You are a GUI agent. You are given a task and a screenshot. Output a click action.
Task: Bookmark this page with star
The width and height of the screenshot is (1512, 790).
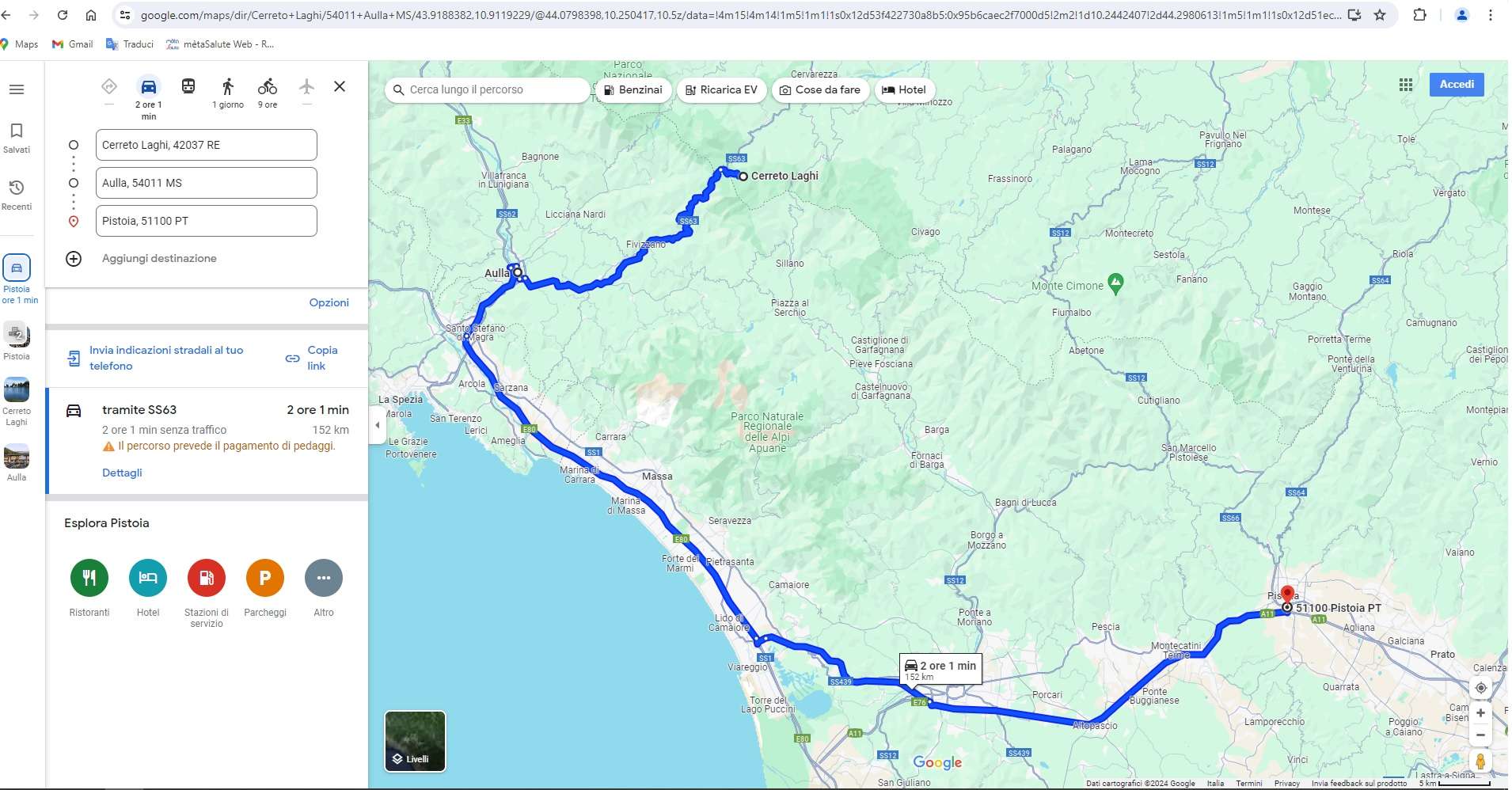[x=1380, y=15]
